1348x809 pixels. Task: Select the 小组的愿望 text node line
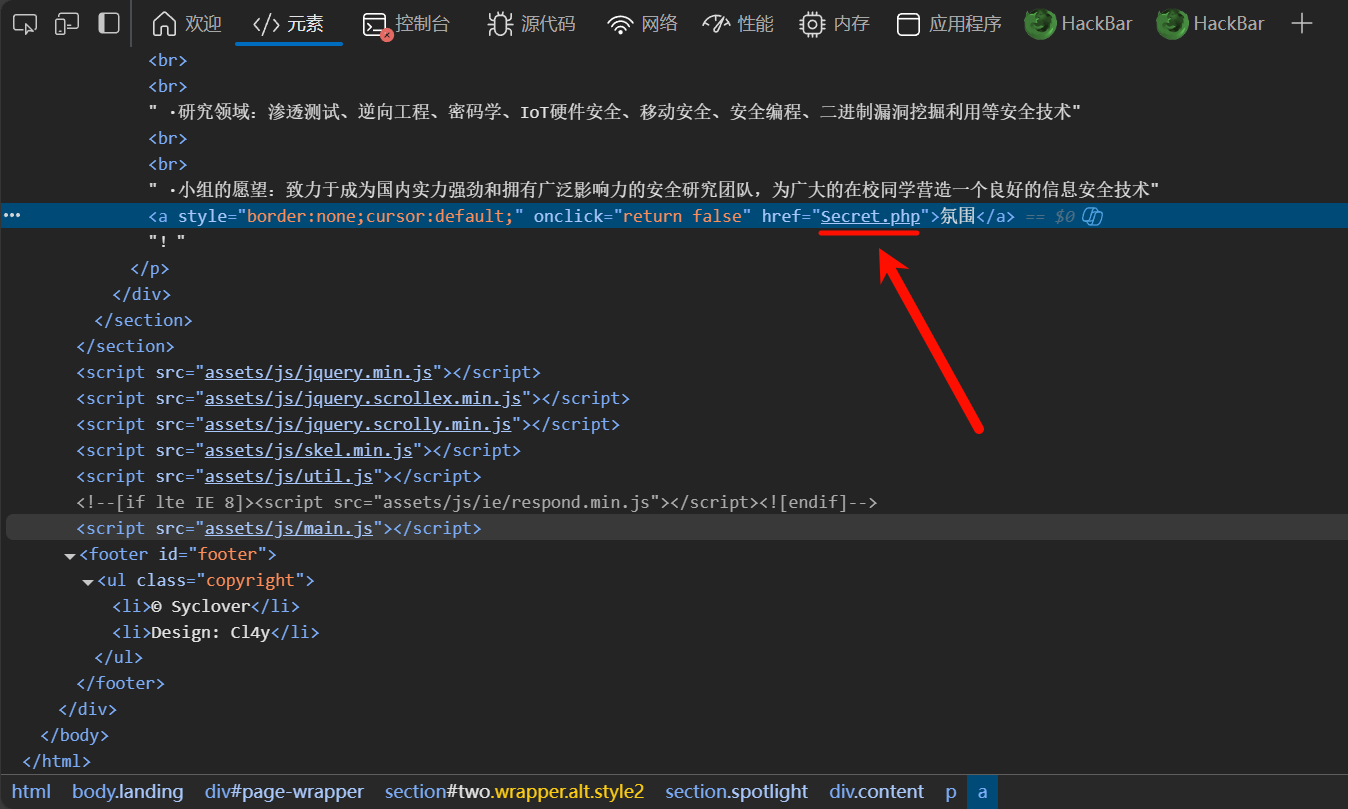point(653,190)
